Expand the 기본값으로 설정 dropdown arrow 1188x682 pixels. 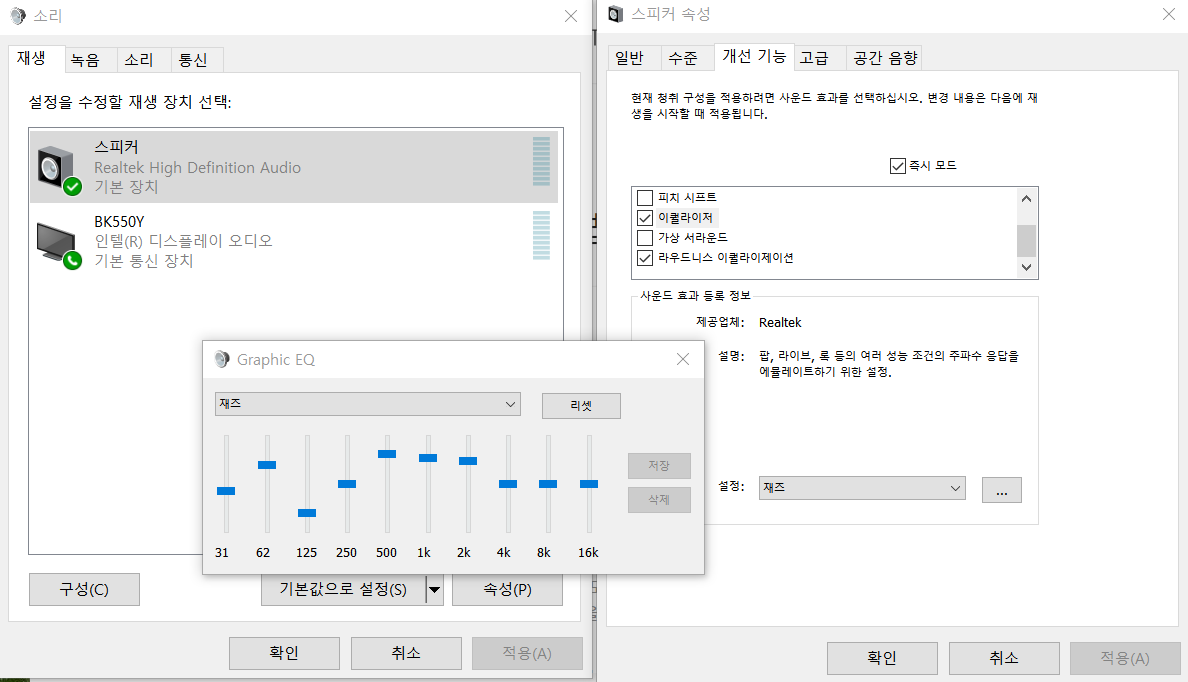[434, 589]
